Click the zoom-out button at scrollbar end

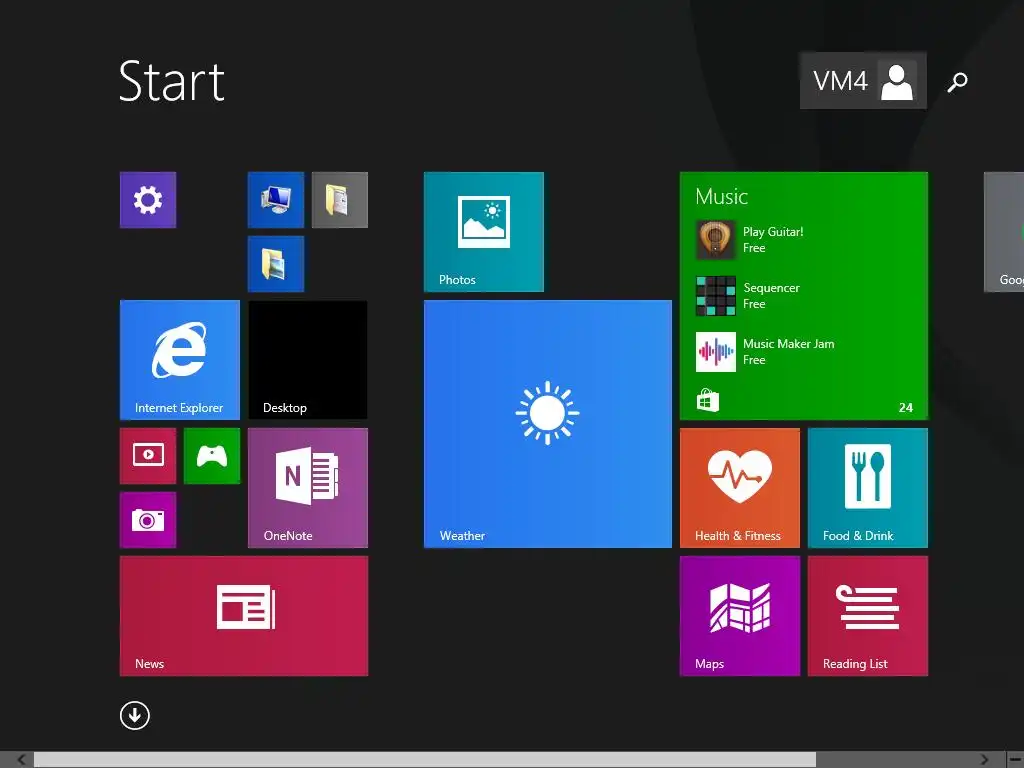pyautogui.click(x=1016, y=760)
